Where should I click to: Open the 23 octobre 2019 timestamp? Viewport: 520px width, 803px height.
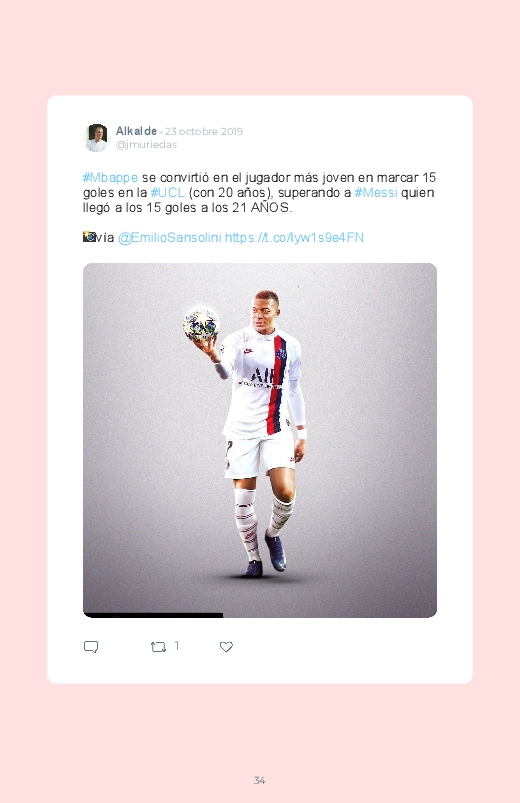204,132
